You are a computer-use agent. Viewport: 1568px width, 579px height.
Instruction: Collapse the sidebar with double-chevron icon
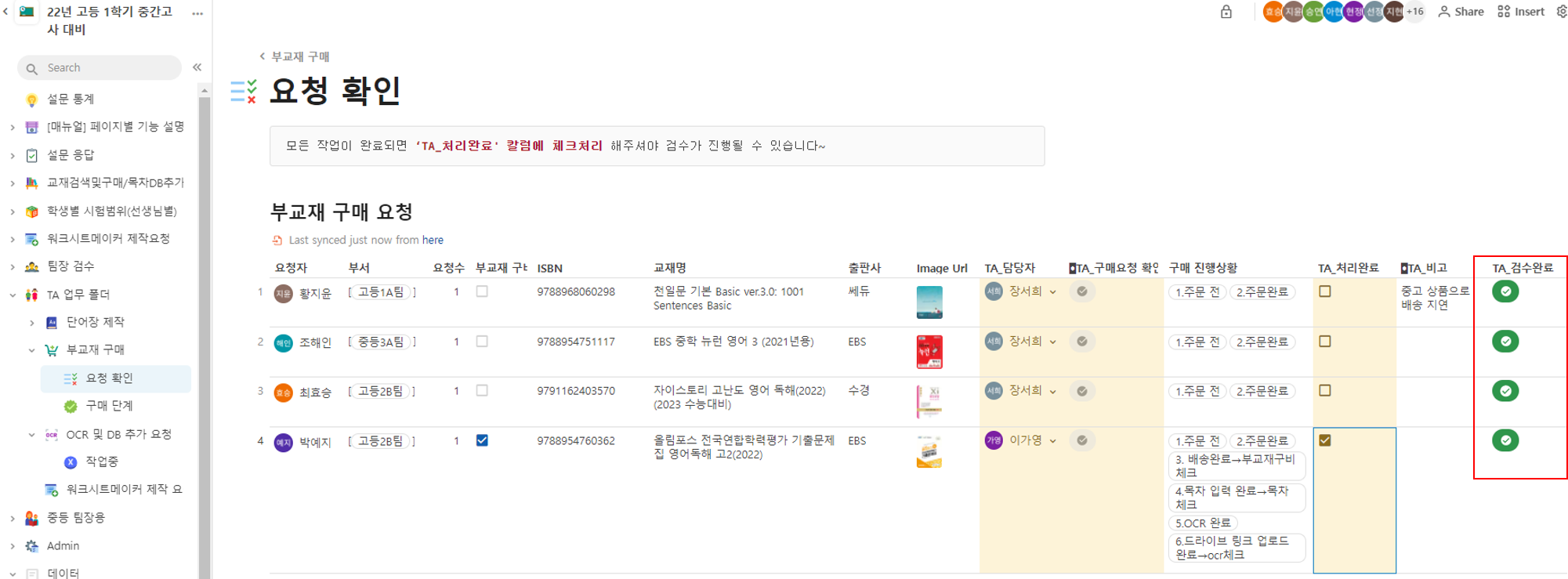[x=197, y=67]
